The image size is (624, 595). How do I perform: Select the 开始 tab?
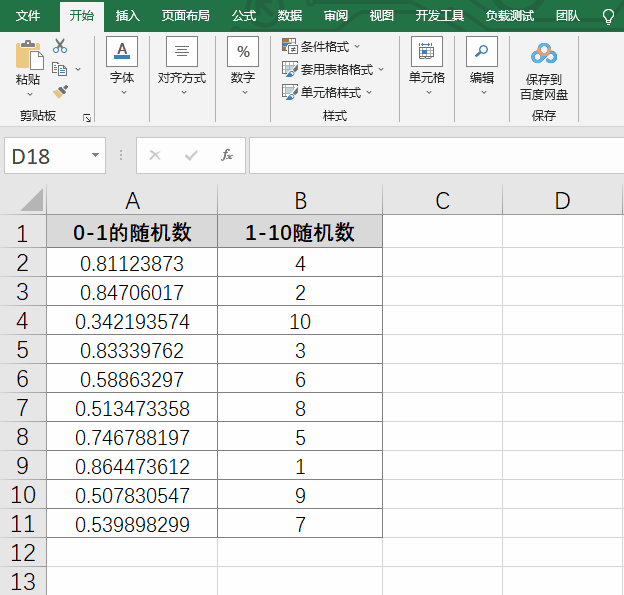82,16
